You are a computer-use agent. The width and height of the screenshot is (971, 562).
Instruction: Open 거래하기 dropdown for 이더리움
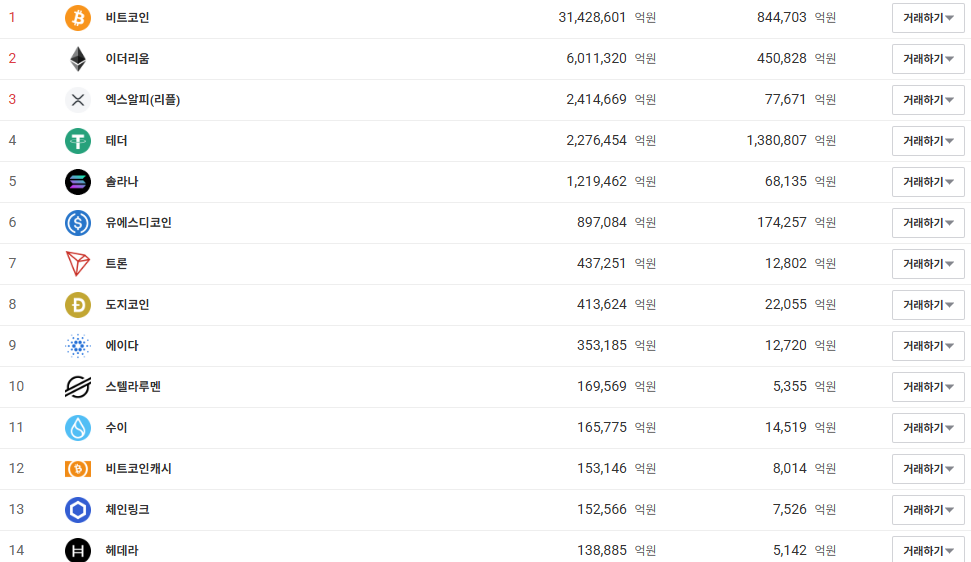(928, 59)
